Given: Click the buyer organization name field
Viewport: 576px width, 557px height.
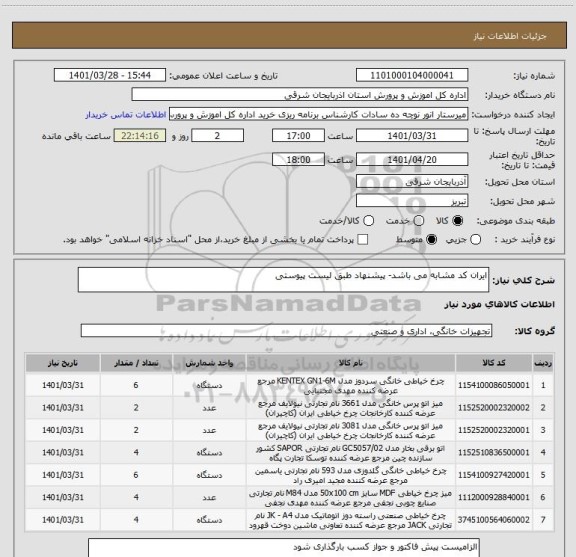Looking at the screenshot, I should click(300, 95).
